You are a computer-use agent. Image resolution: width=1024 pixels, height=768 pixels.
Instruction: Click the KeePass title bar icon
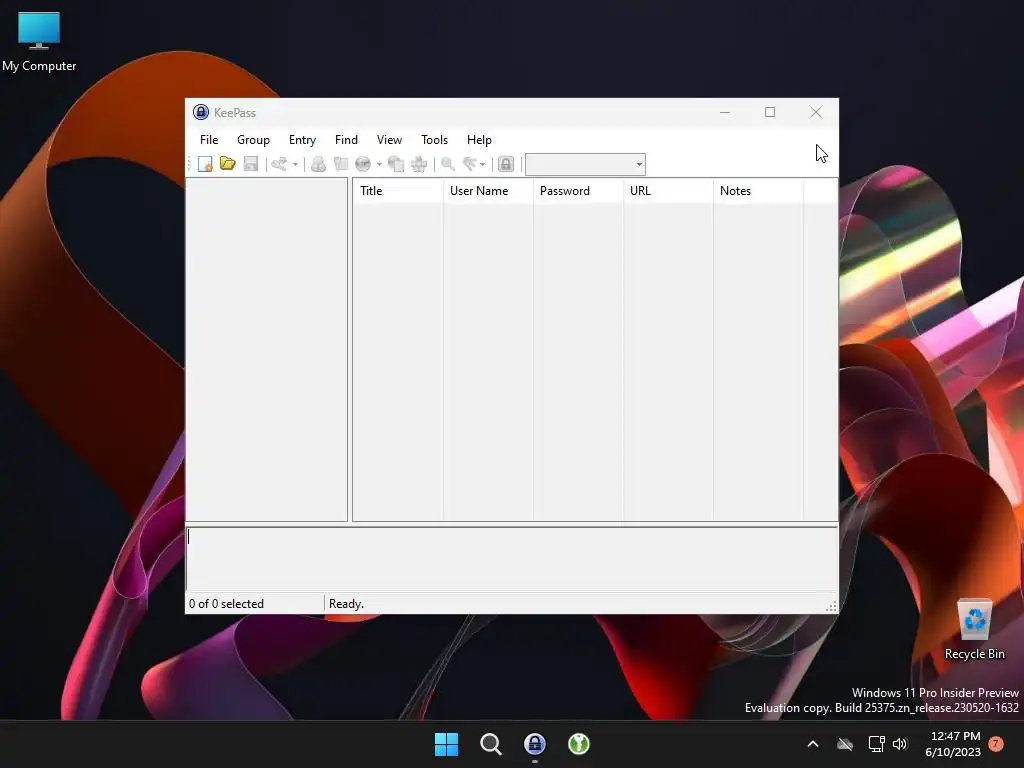tap(200, 112)
